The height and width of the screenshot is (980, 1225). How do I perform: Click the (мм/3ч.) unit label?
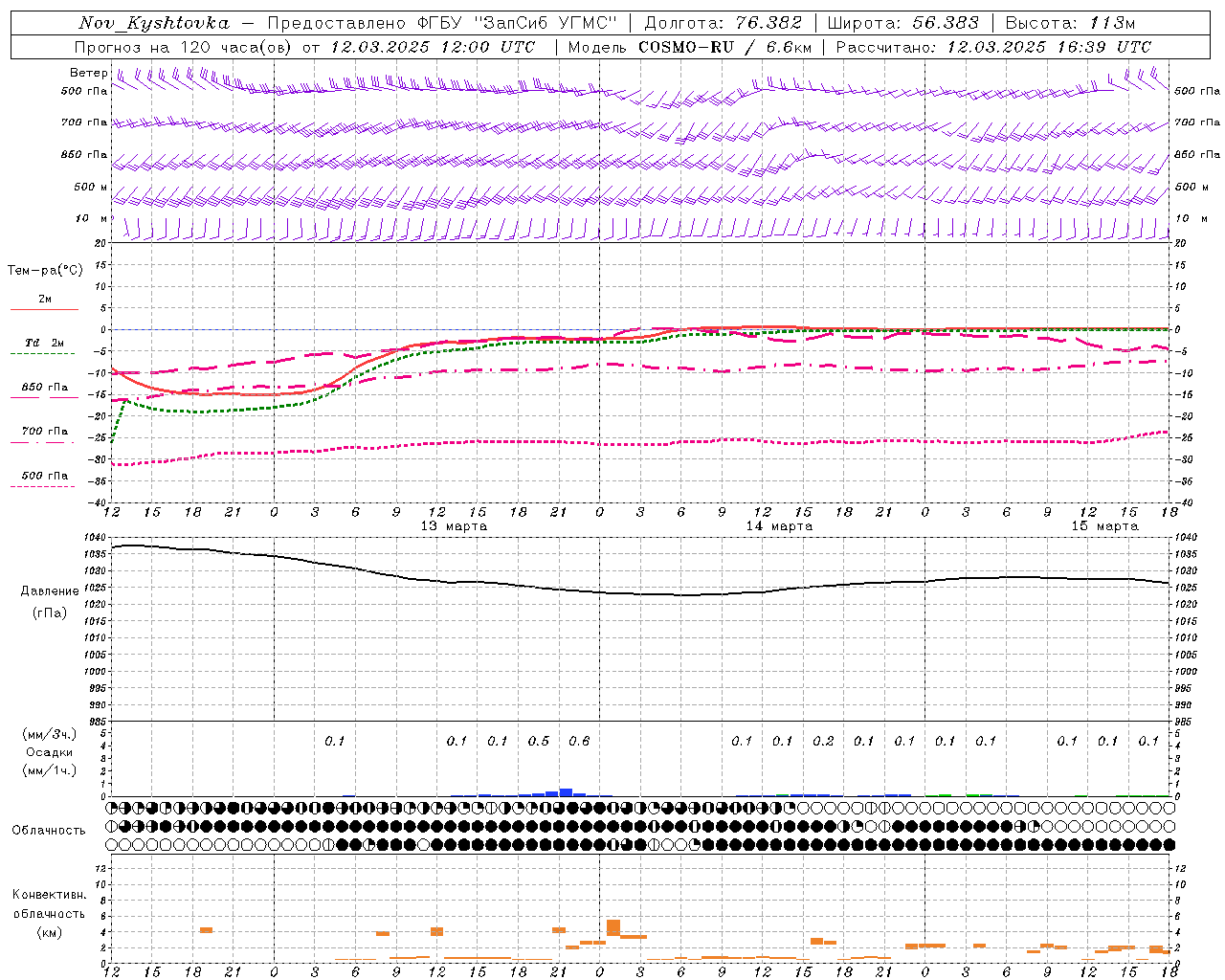(x=49, y=734)
